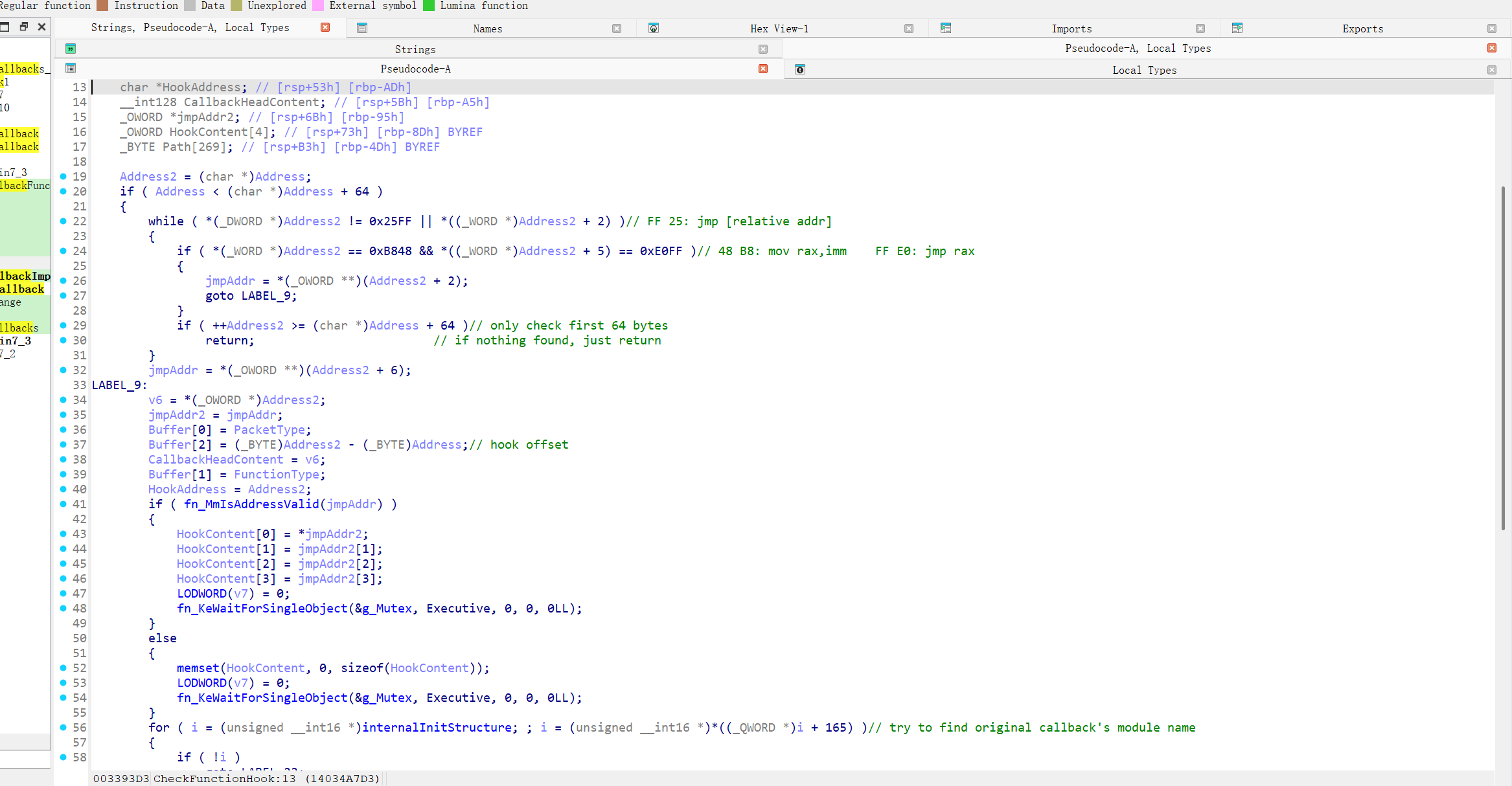Click the Exports tab icon
Viewport: 1512px width, 786px height.
[1237, 28]
